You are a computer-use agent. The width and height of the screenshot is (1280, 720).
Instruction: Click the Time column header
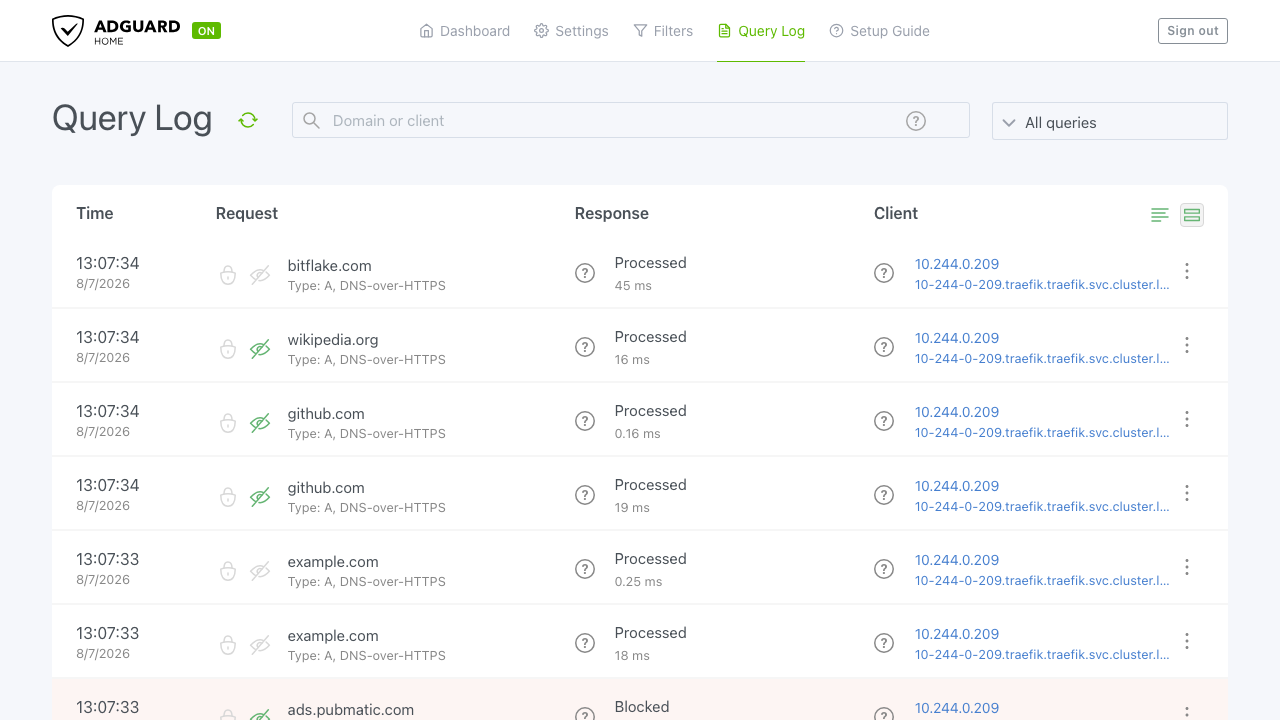click(x=95, y=213)
